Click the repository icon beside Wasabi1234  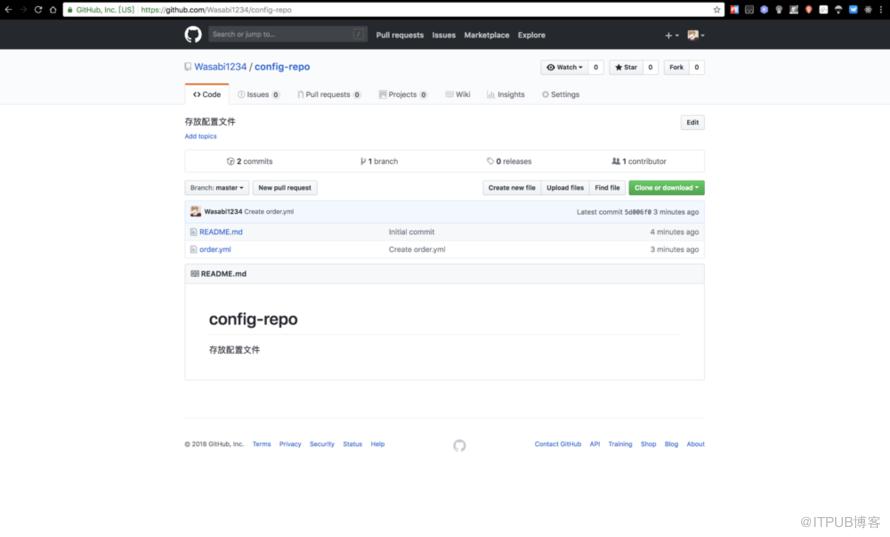click(188, 67)
